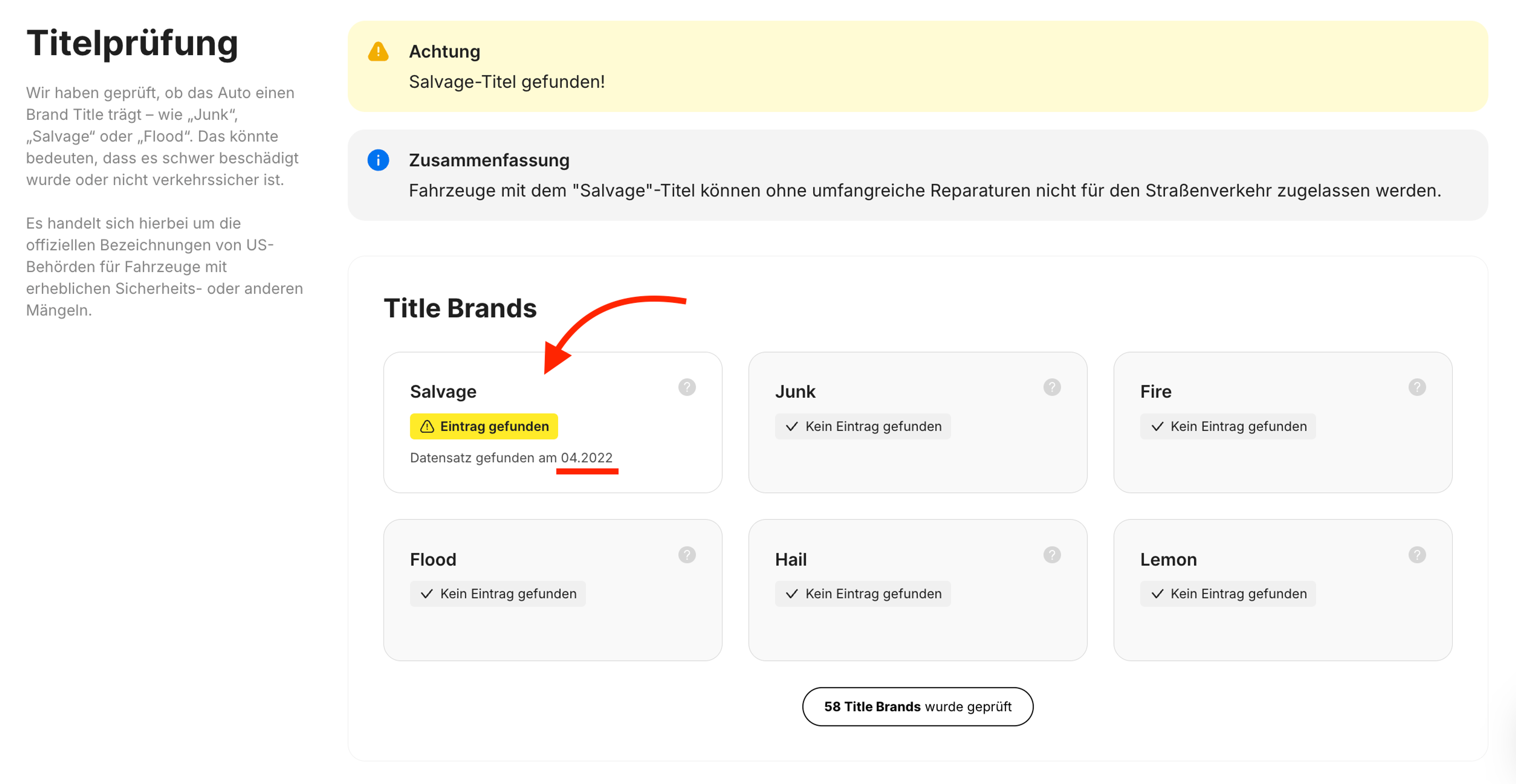Click the Title Brands section heading
This screenshot has height=784, width=1516.
[460, 308]
